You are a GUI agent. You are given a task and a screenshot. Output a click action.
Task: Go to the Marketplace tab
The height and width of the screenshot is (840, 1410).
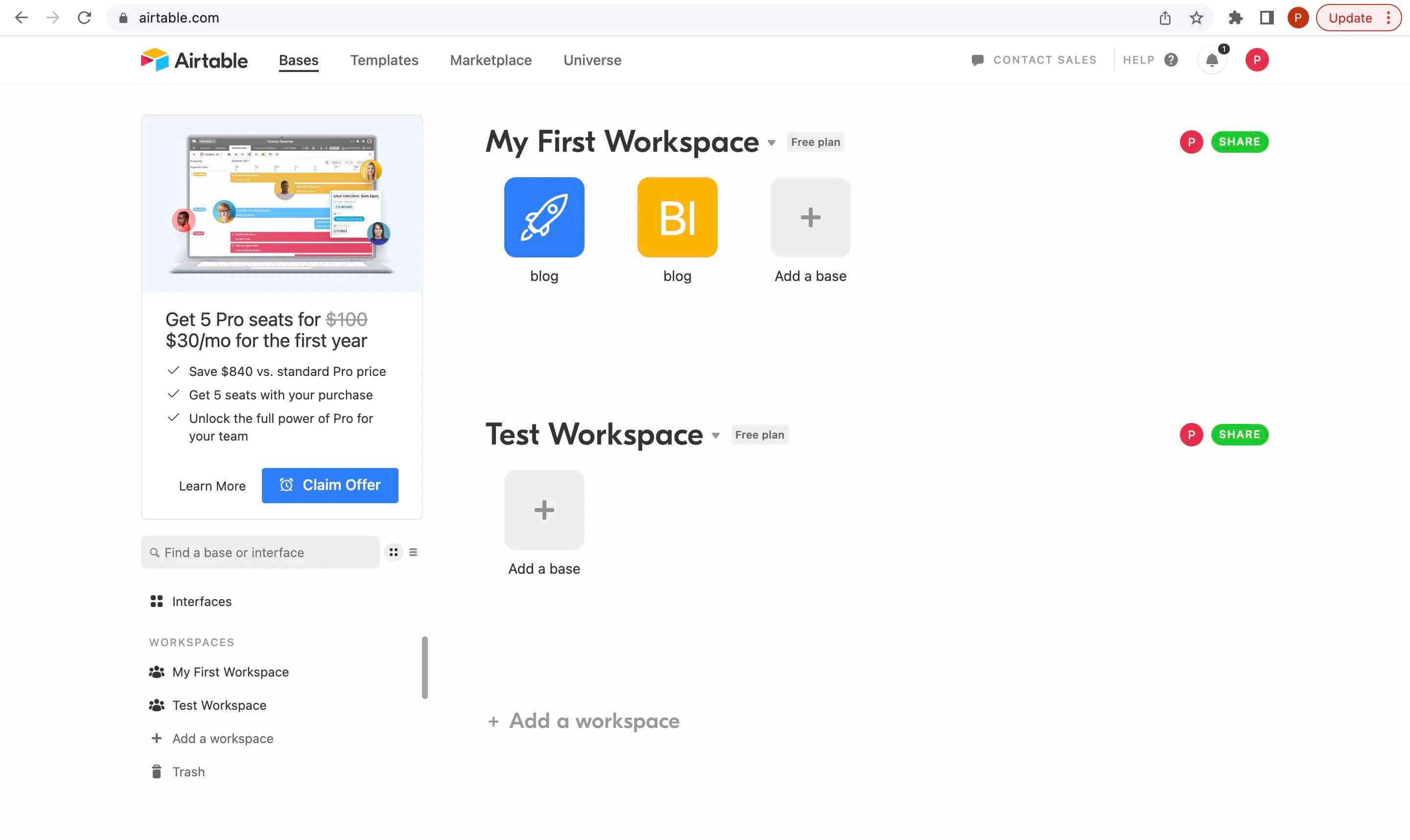[490, 60]
